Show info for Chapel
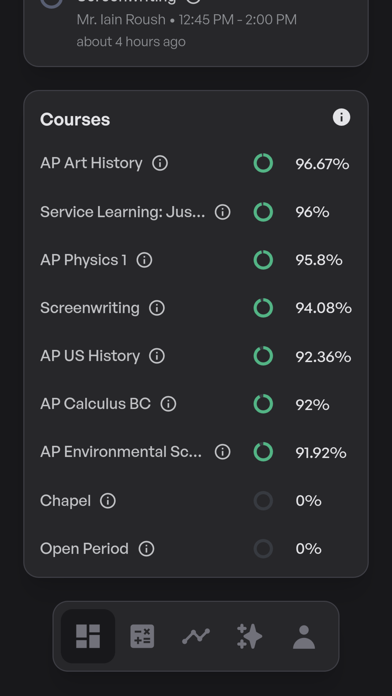Screen dimensions: 392x696 (x=108, y=501)
